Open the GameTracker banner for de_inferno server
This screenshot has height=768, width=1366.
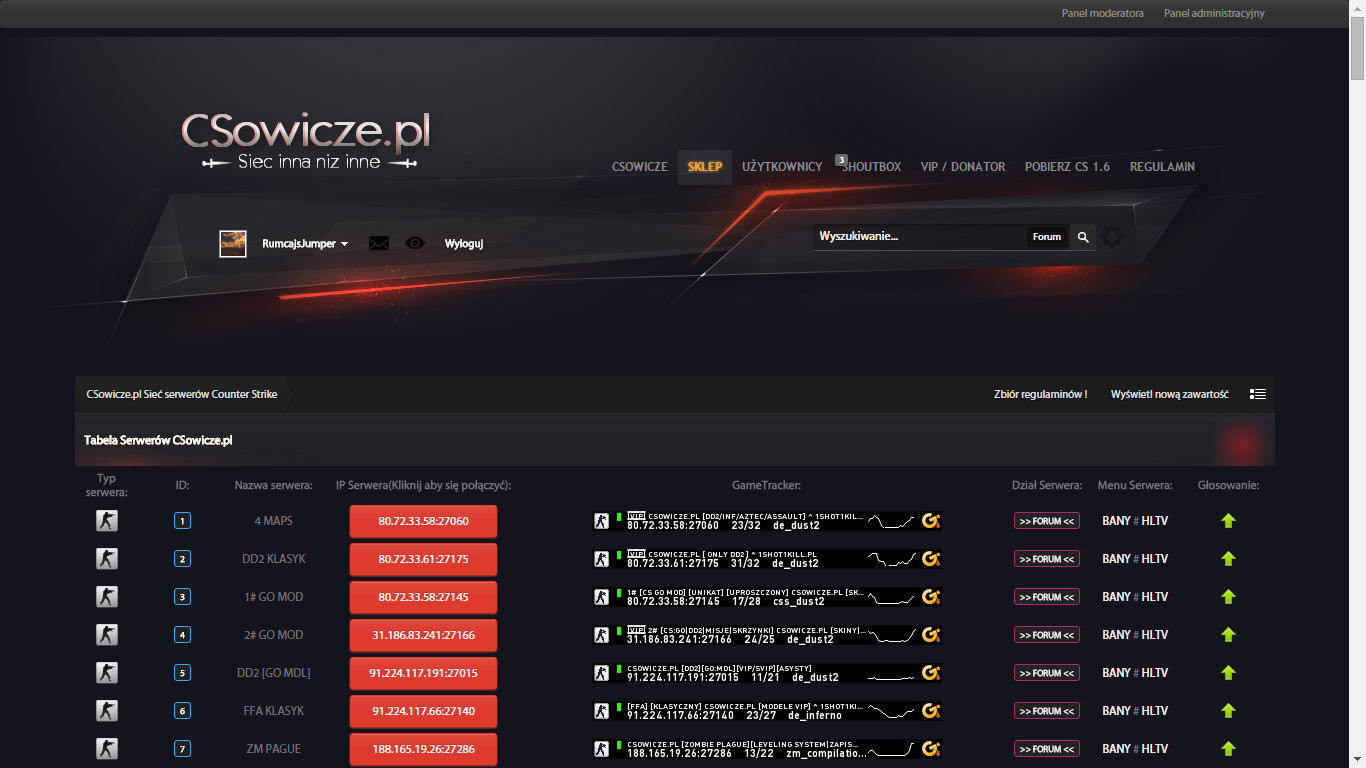pos(767,711)
